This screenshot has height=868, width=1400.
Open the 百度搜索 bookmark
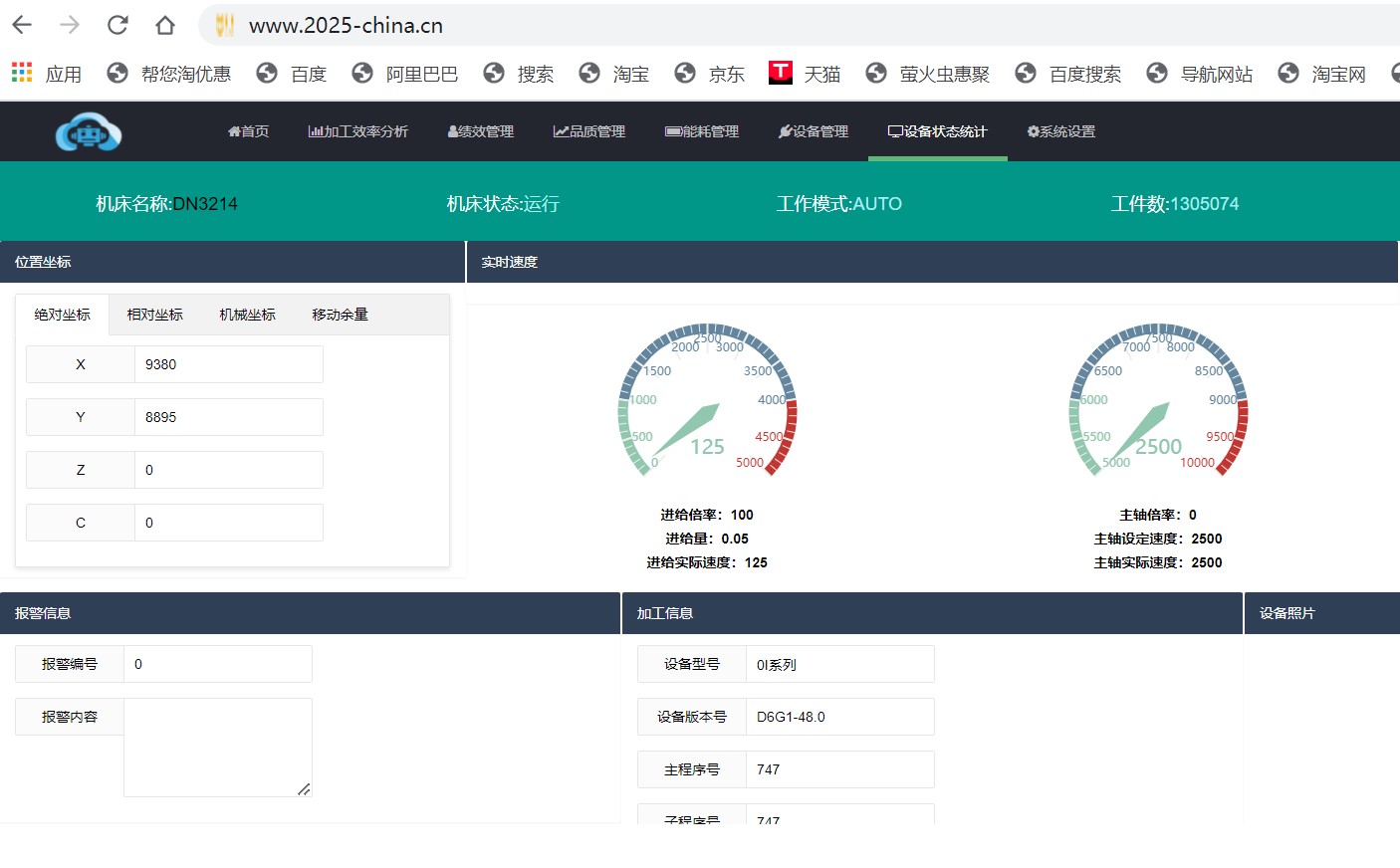pos(1068,74)
